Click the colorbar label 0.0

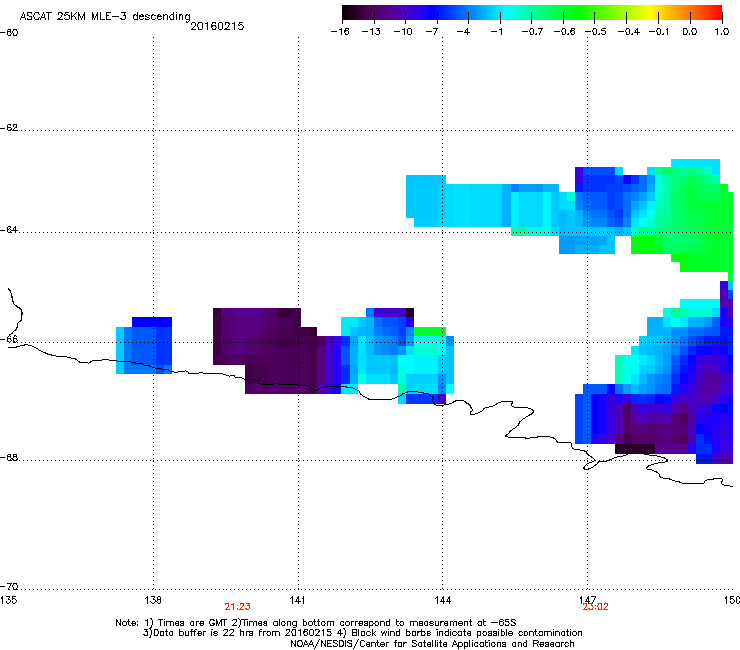[x=690, y=32]
